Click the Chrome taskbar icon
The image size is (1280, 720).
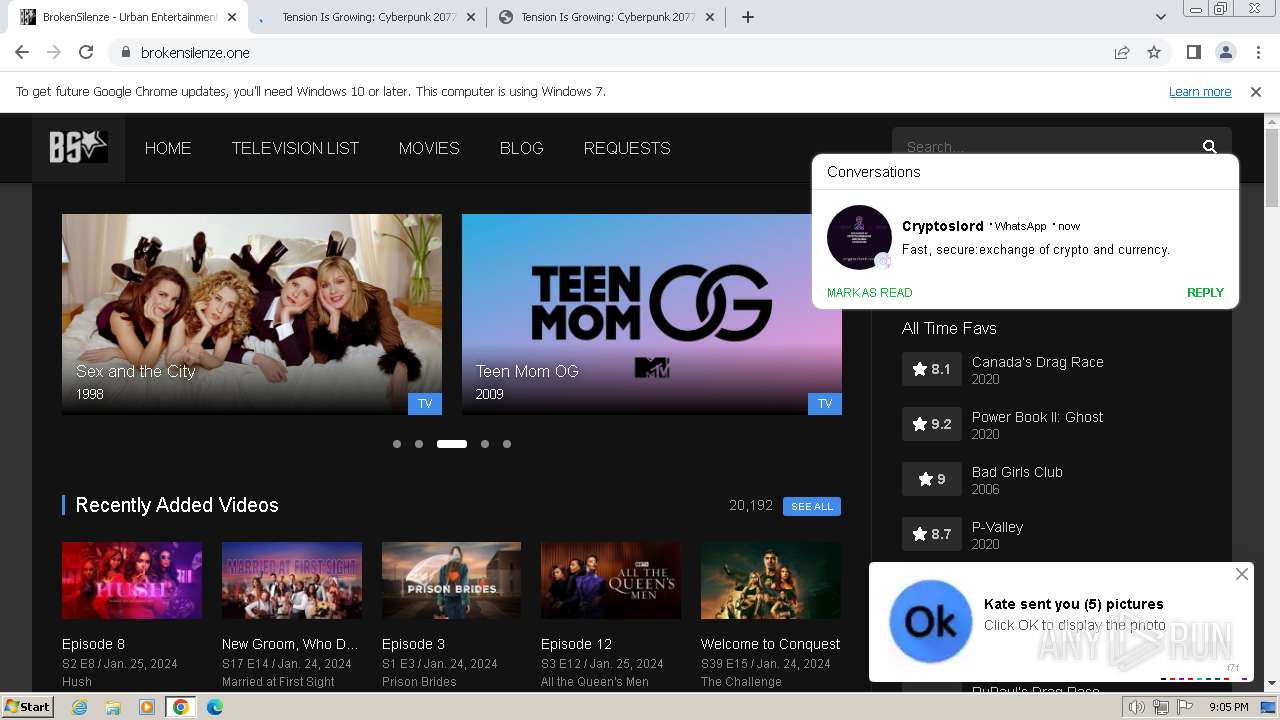click(x=180, y=707)
